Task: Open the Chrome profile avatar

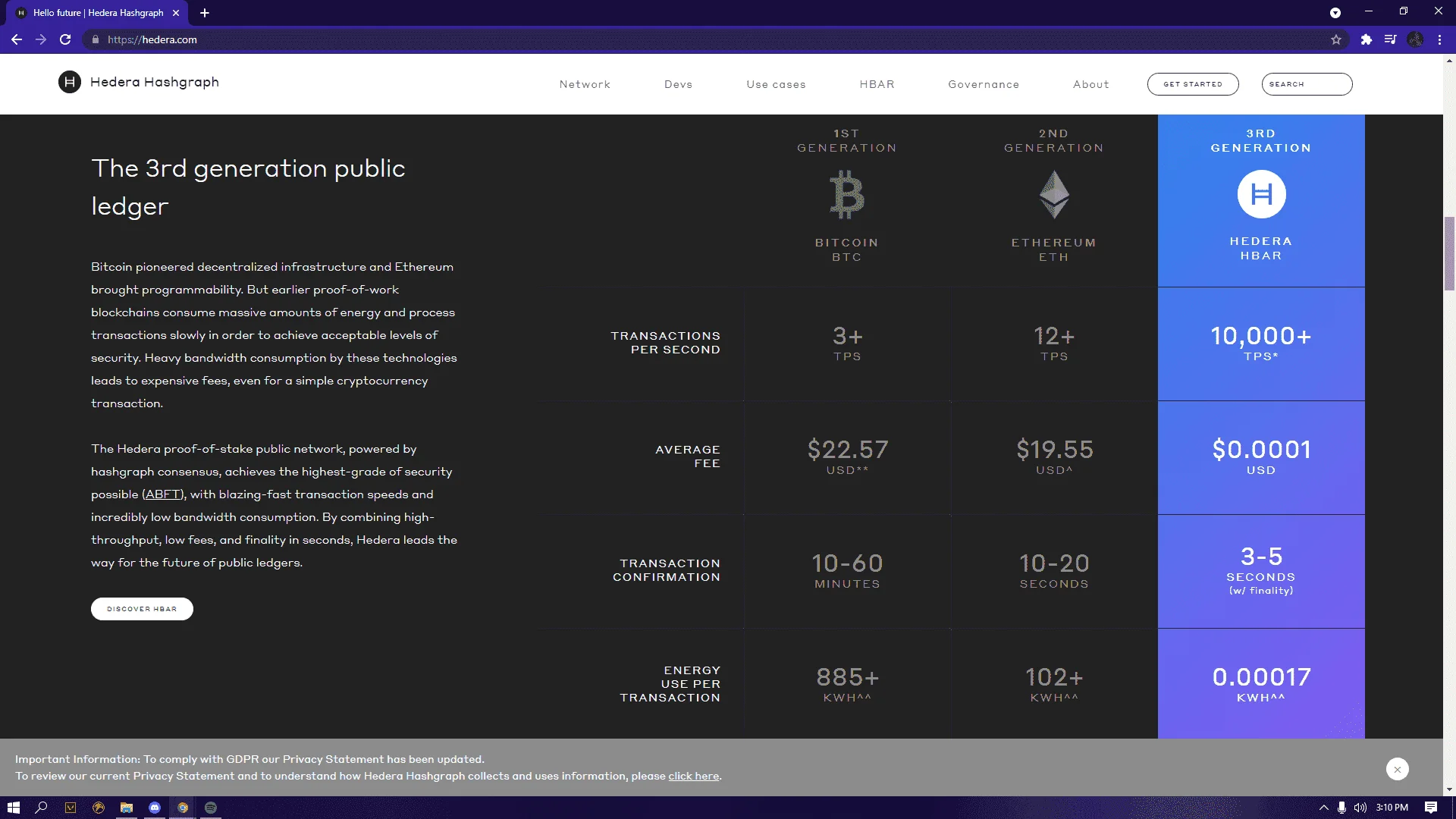Action: [1415, 39]
